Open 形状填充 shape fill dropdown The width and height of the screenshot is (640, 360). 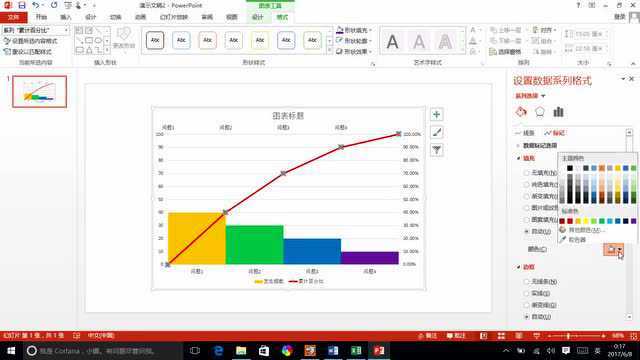(354, 30)
